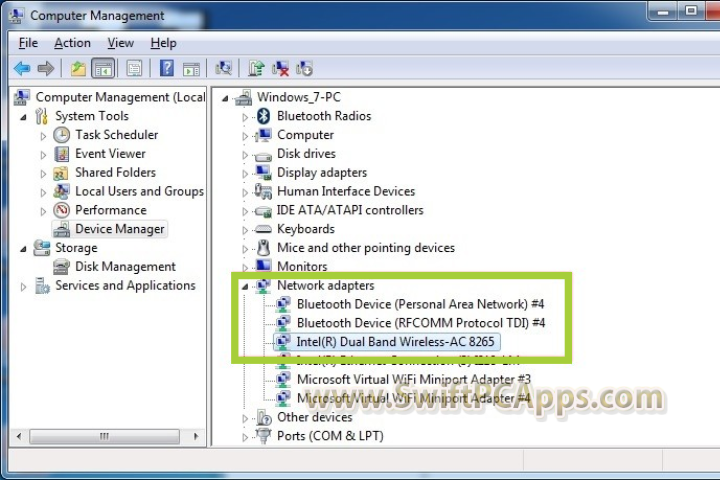Viewport: 720px width, 480px height.
Task: Open the View menu
Action: (120, 43)
